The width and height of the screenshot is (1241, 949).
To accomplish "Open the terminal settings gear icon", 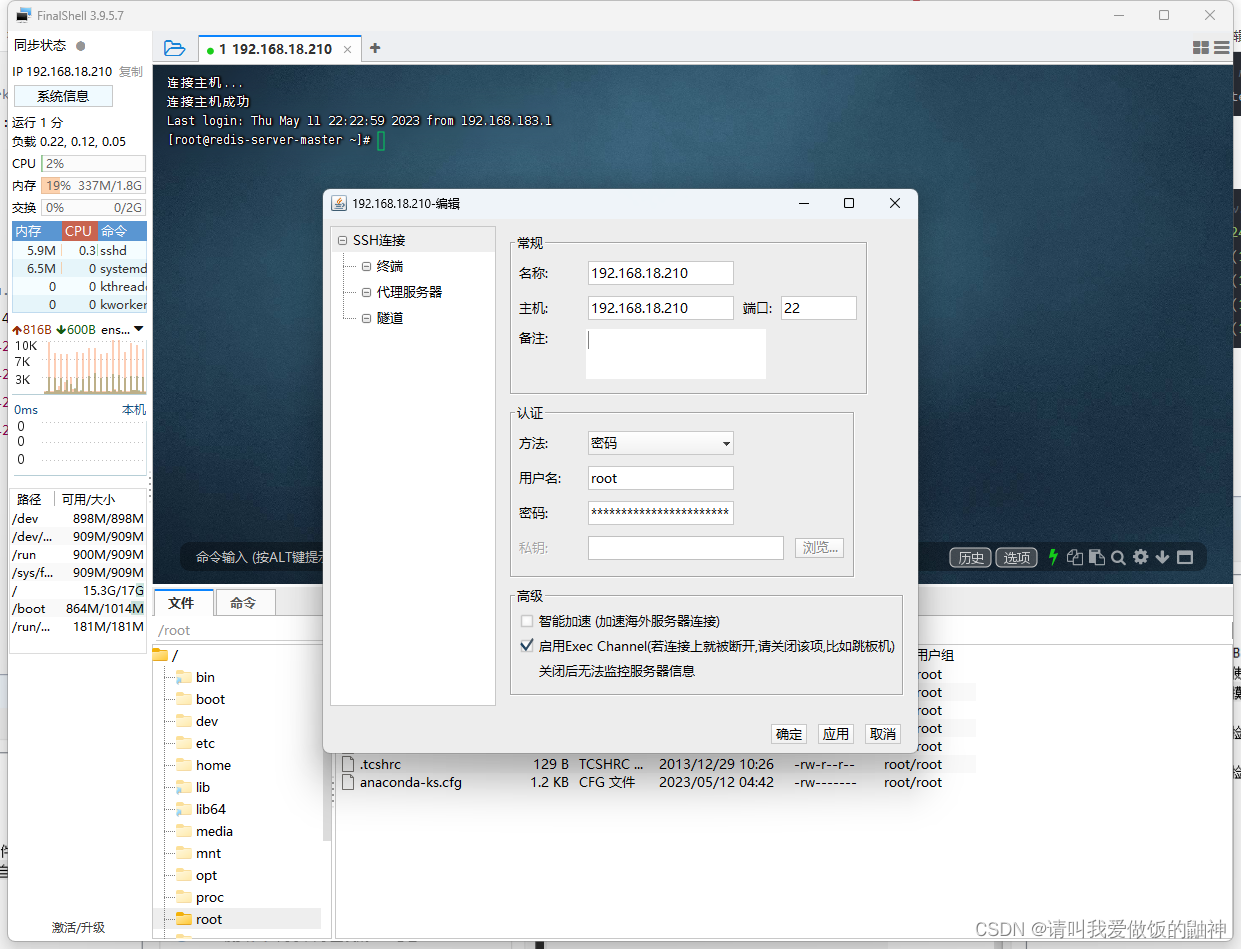I will pyautogui.click(x=1140, y=557).
